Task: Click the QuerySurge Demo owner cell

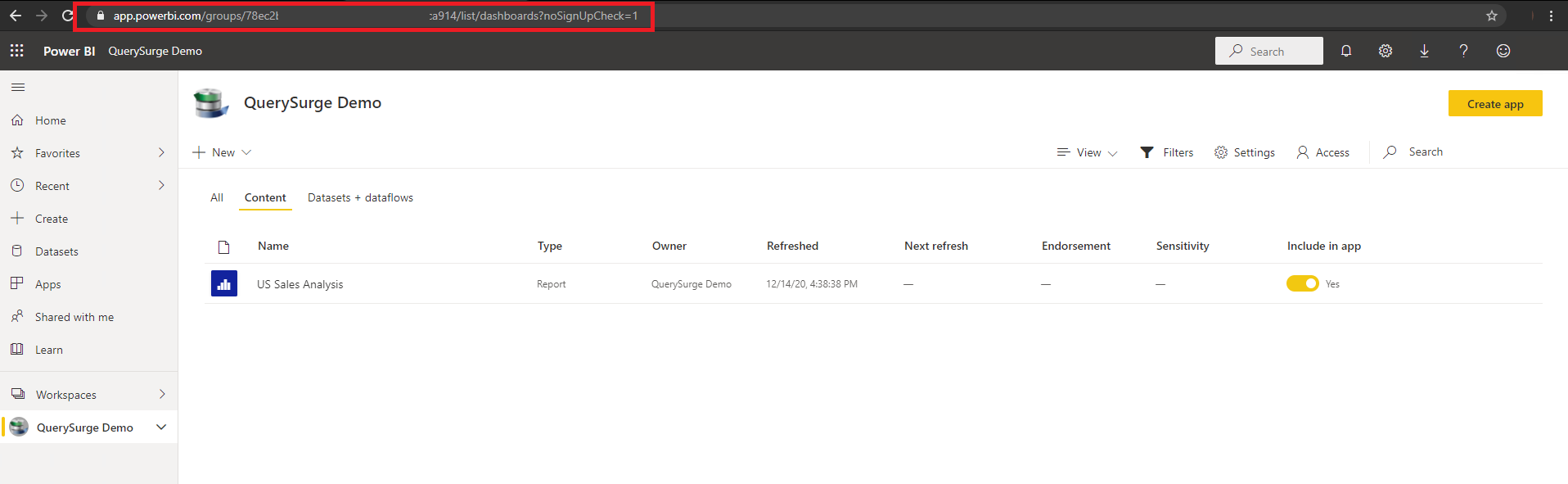Action: [x=692, y=284]
